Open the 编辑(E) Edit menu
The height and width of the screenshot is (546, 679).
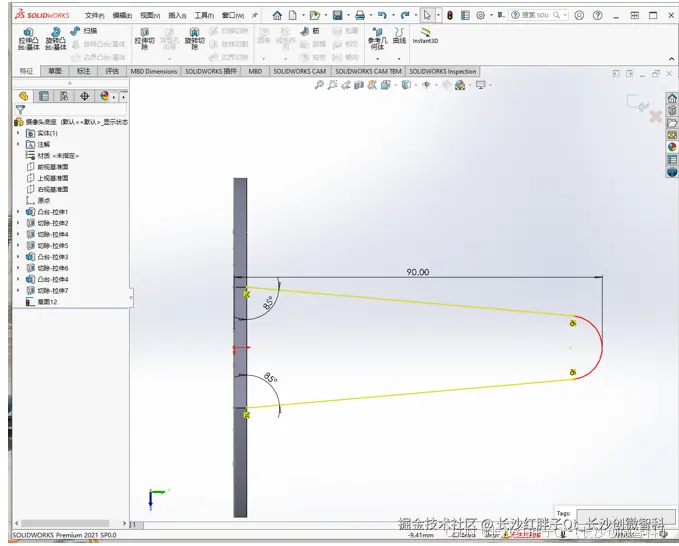coord(122,15)
